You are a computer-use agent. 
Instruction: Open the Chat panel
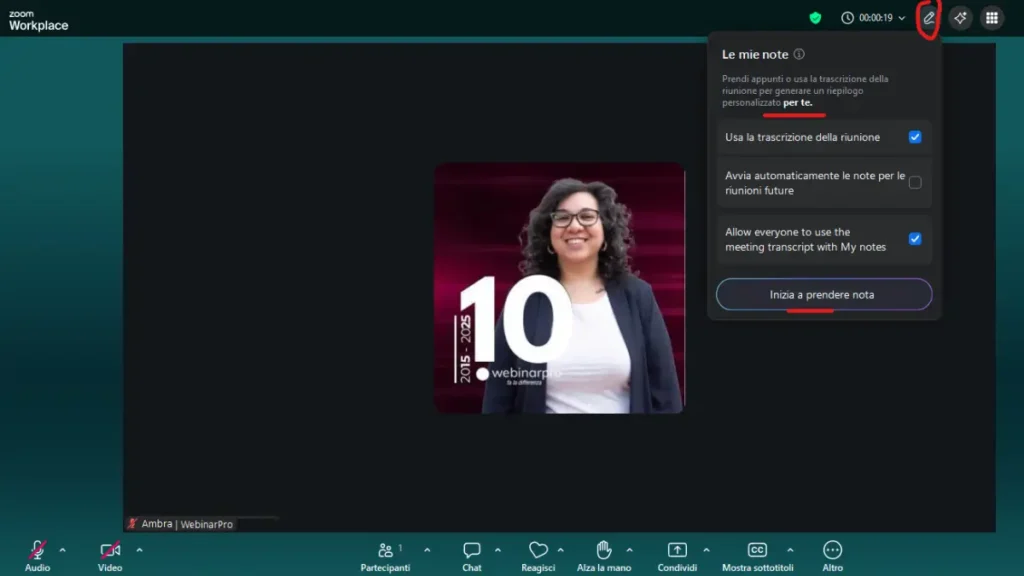472,550
